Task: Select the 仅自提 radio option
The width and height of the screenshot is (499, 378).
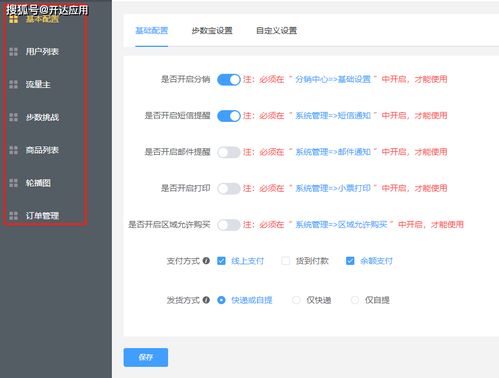Action: [x=355, y=300]
